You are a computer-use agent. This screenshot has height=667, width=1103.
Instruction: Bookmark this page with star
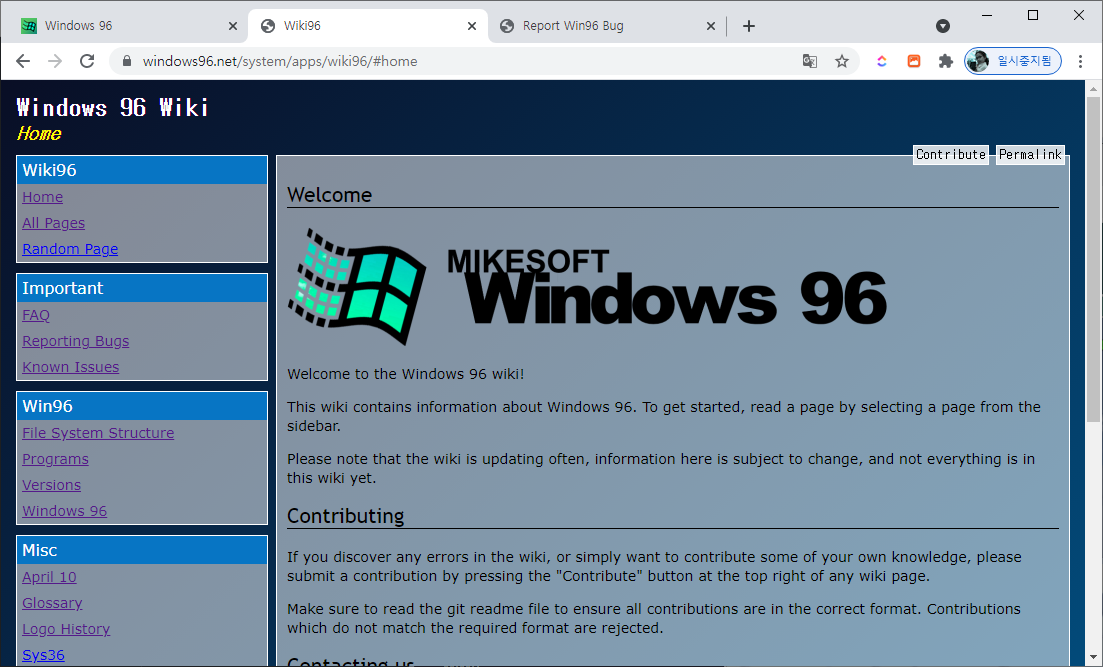(x=842, y=61)
